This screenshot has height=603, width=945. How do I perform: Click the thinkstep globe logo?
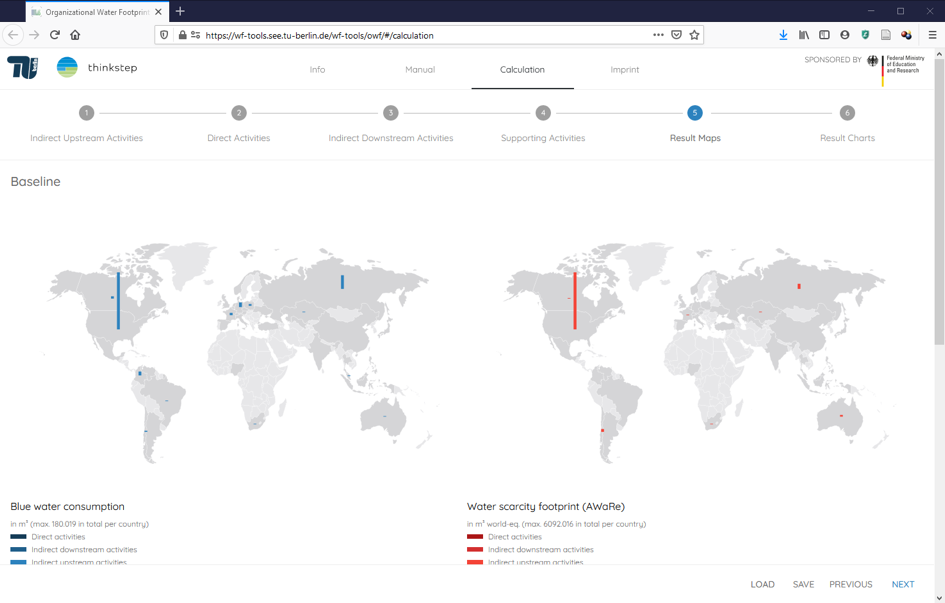pos(67,67)
